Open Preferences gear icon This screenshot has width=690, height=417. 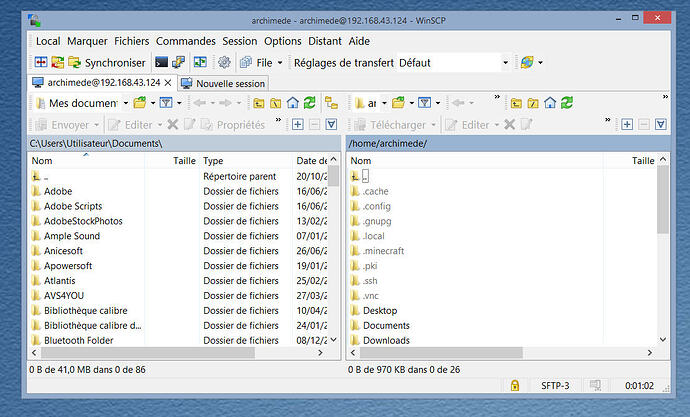point(224,62)
